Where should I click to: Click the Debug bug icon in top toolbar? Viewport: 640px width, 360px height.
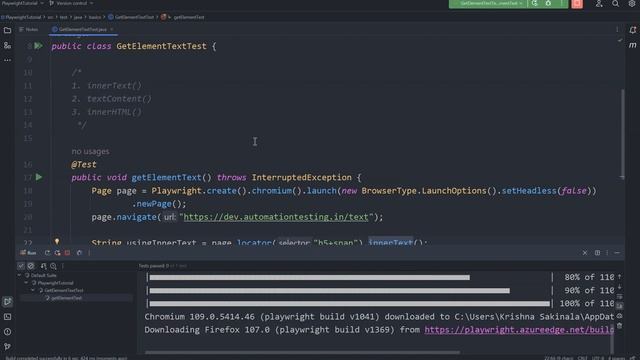coord(548,3)
